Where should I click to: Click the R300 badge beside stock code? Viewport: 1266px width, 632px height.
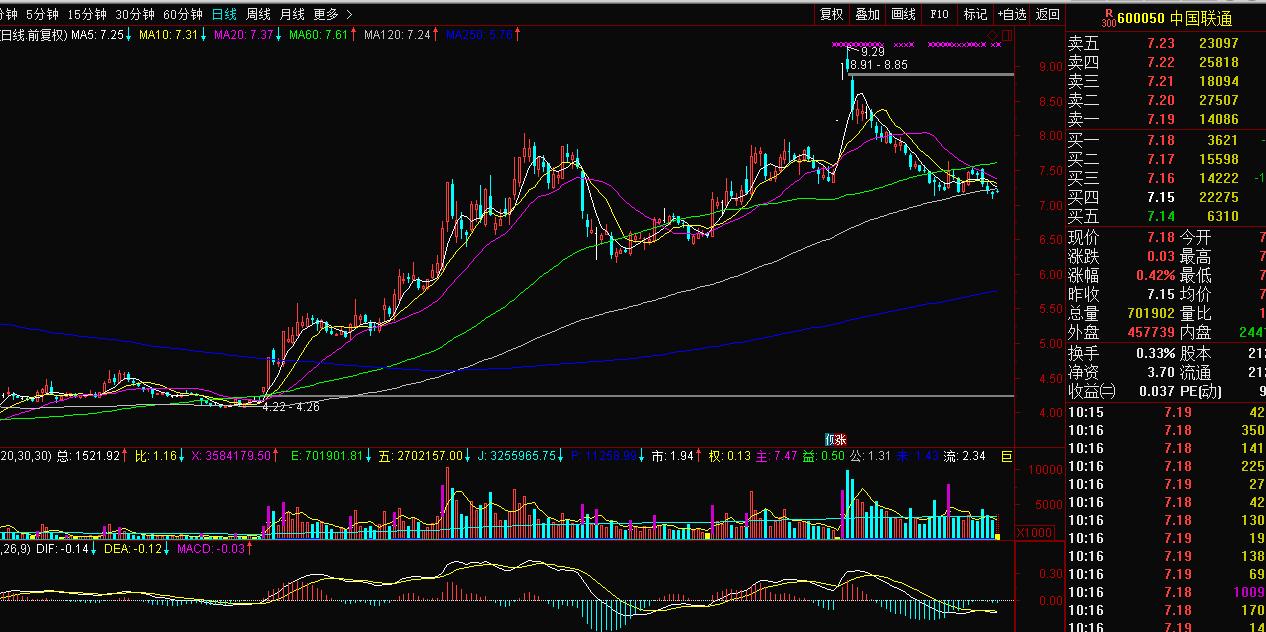pos(1079,18)
